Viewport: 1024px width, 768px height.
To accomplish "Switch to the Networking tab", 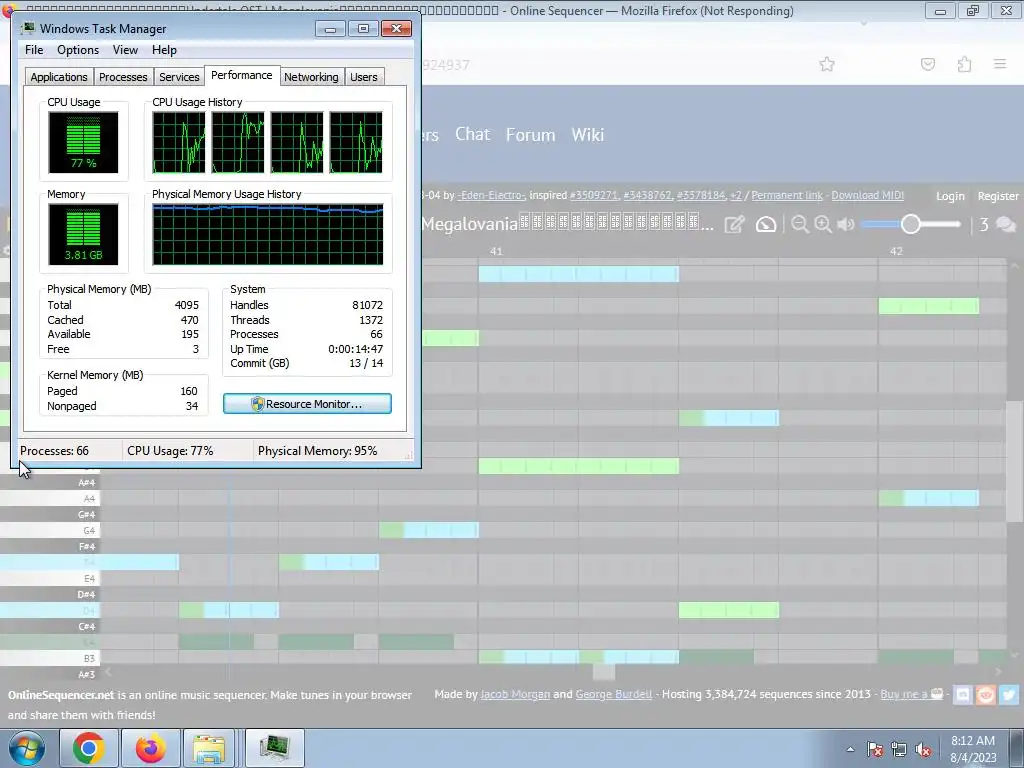I will click(x=311, y=77).
